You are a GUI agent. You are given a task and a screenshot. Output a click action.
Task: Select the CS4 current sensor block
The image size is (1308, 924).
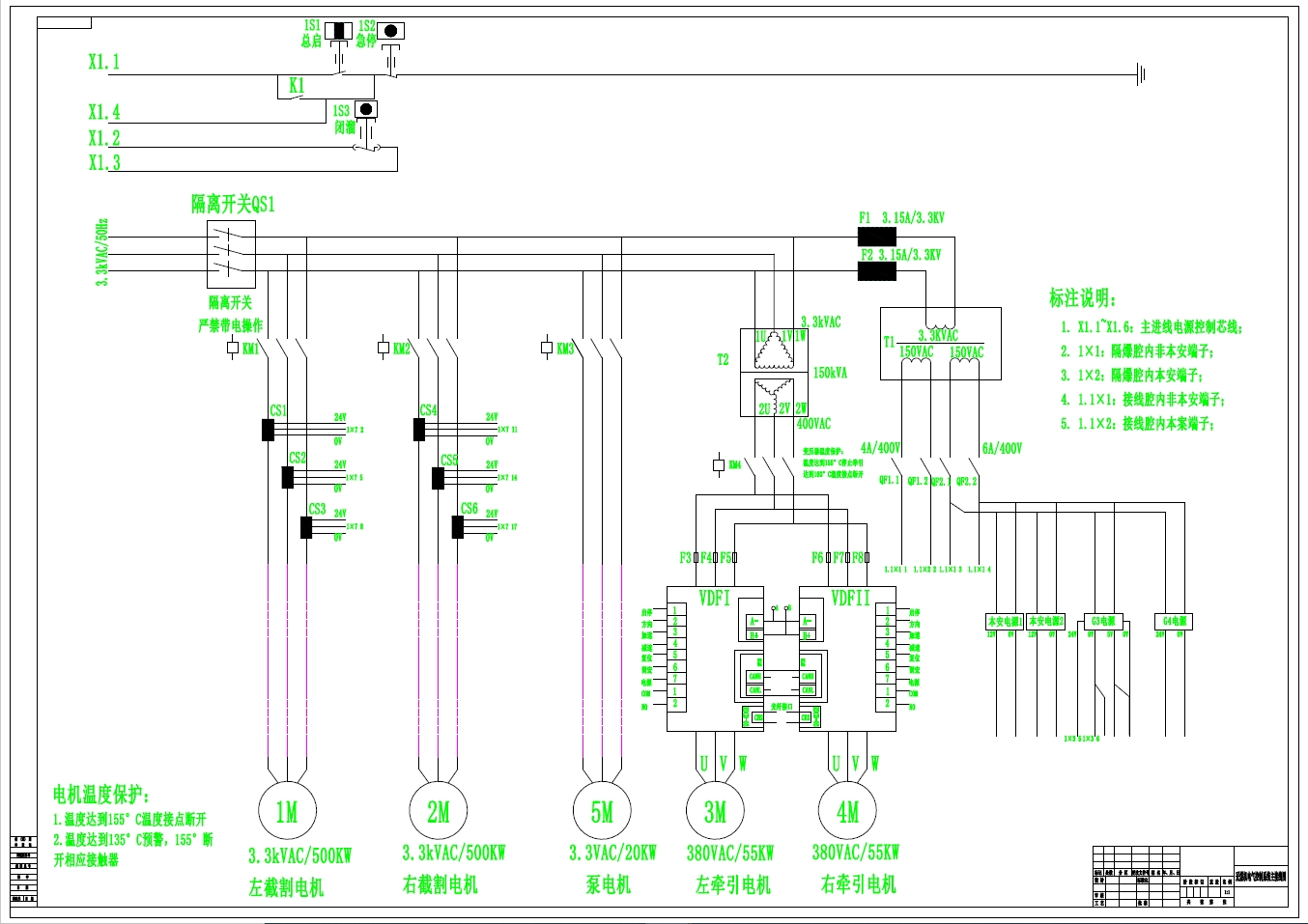(419, 430)
